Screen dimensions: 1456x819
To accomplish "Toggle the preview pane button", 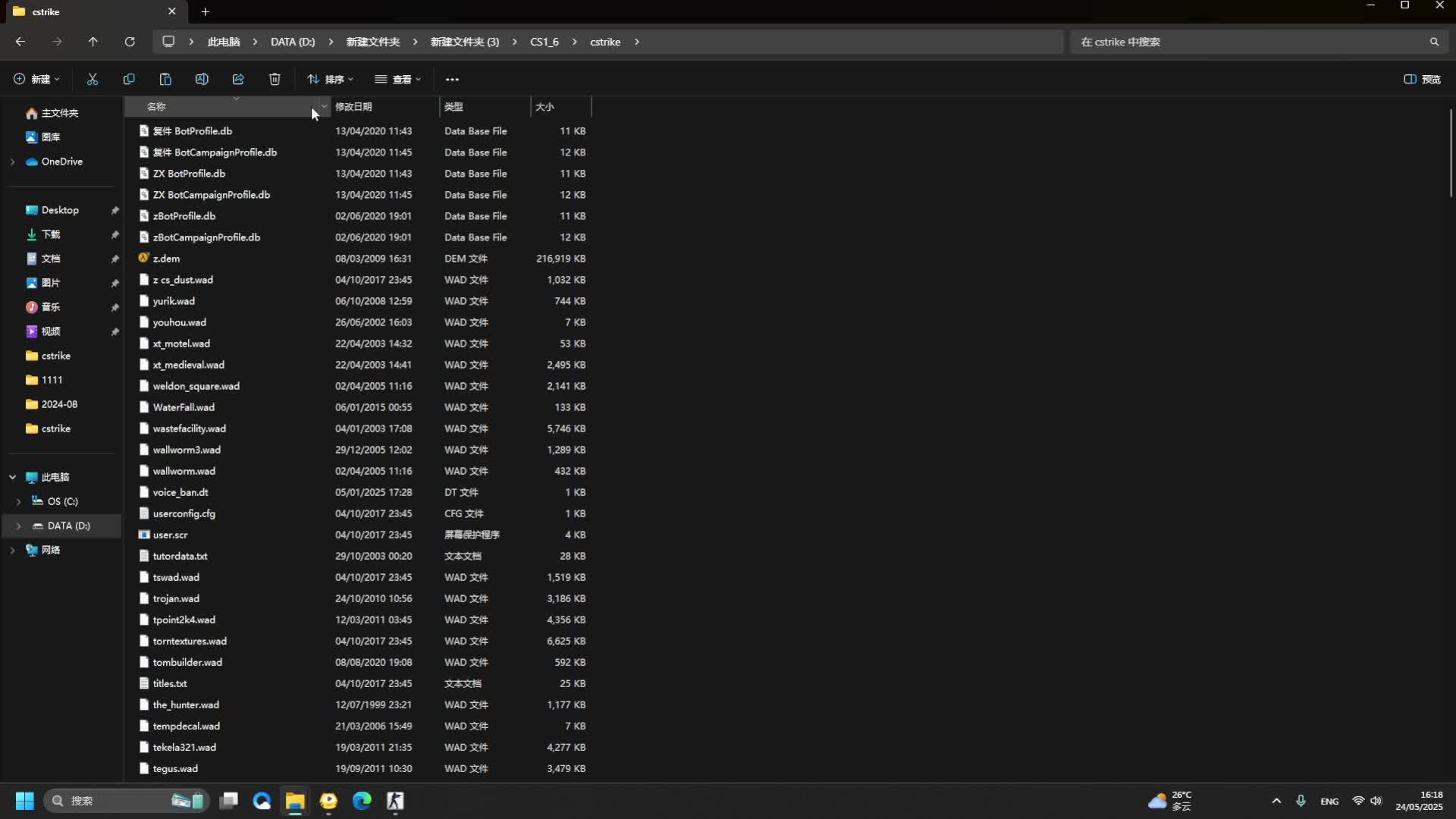I will [1422, 79].
